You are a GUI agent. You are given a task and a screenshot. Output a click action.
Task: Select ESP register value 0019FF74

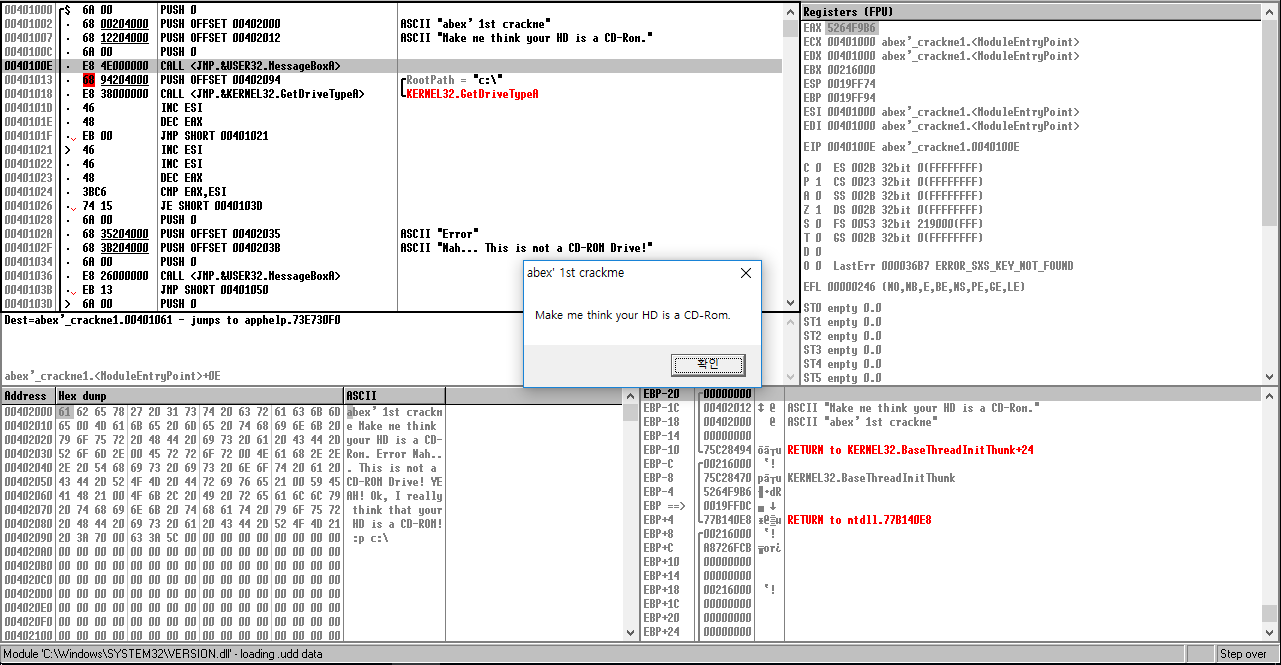[851, 84]
